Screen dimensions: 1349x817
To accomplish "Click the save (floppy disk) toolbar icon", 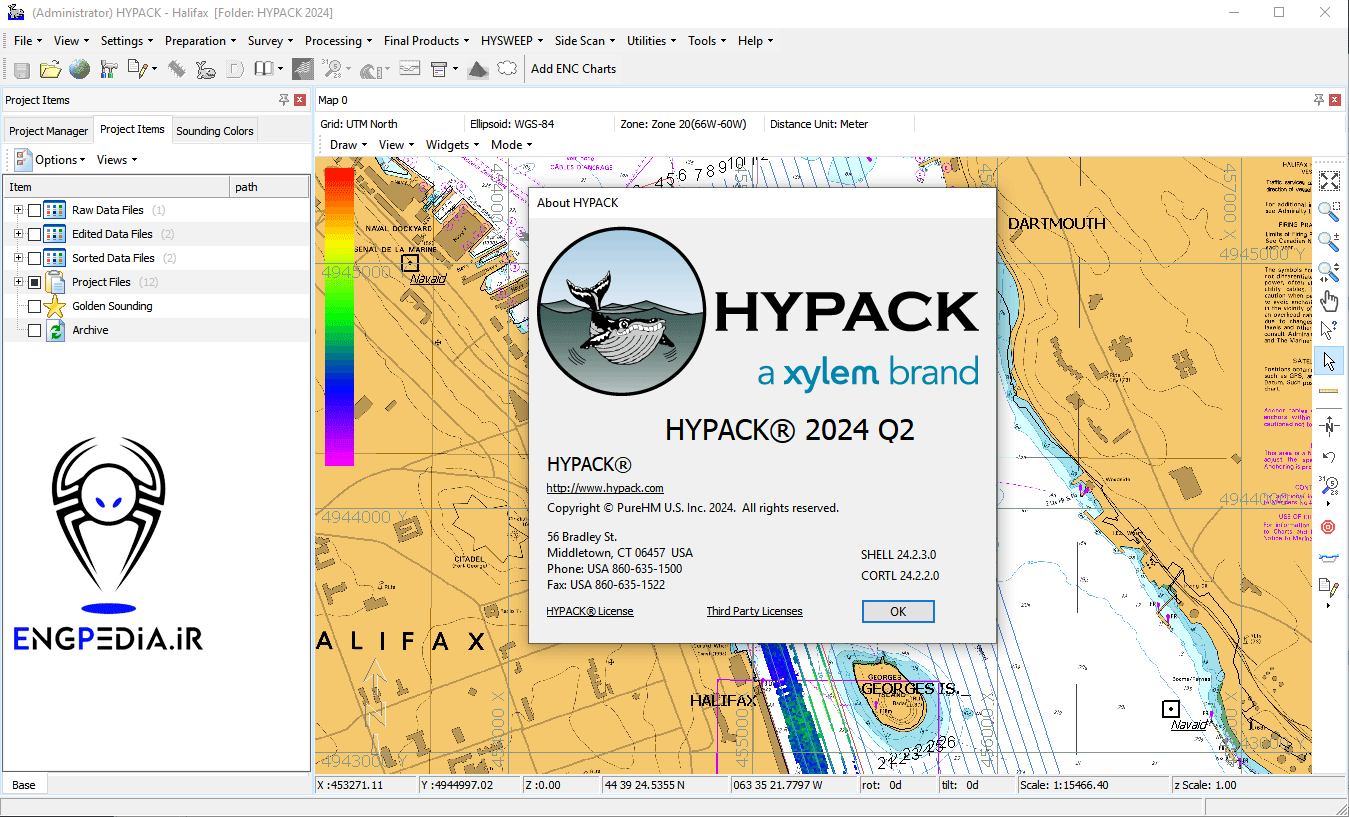I will (21, 69).
